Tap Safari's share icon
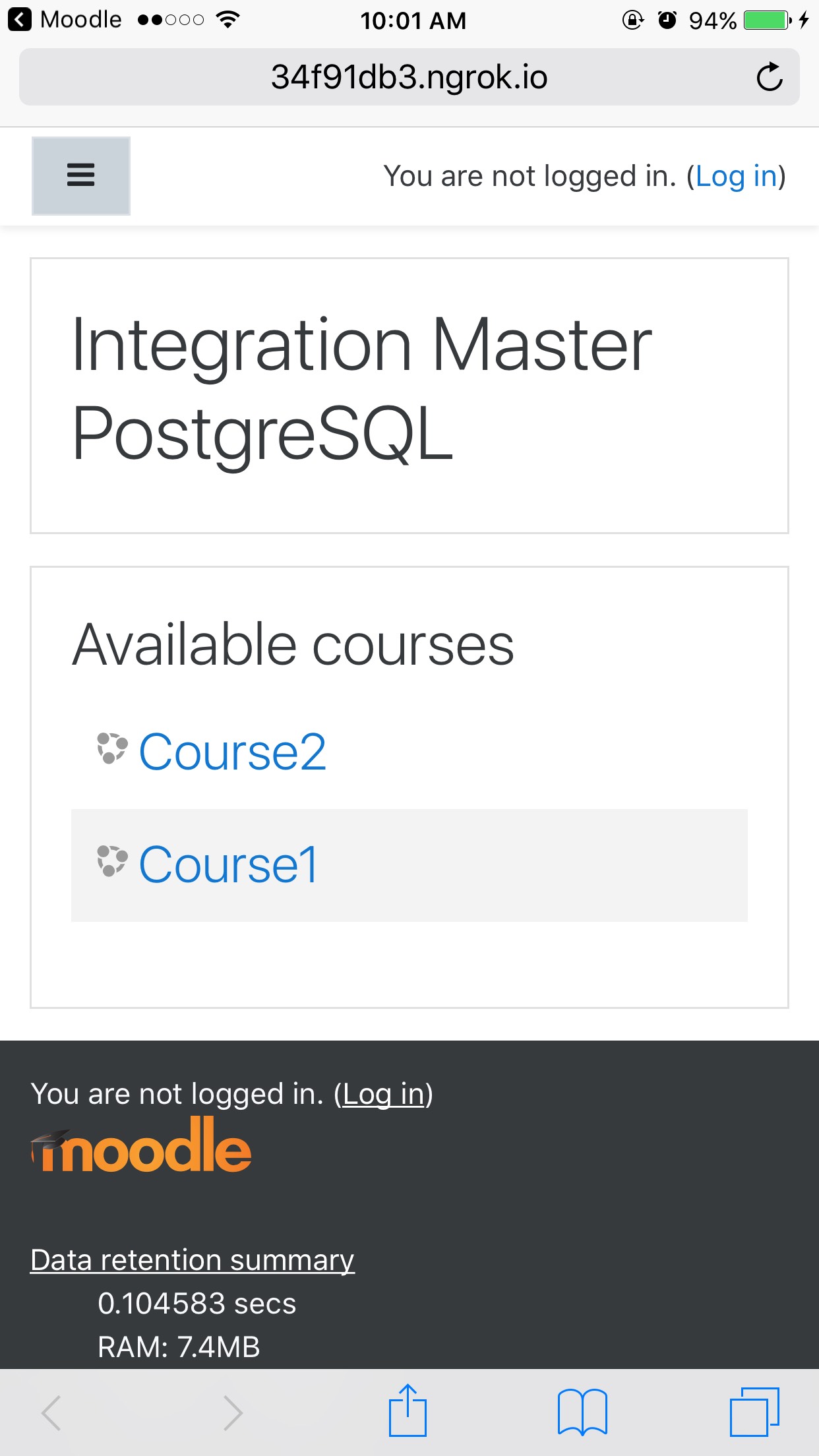This screenshot has height=1456, width=819. (408, 1410)
